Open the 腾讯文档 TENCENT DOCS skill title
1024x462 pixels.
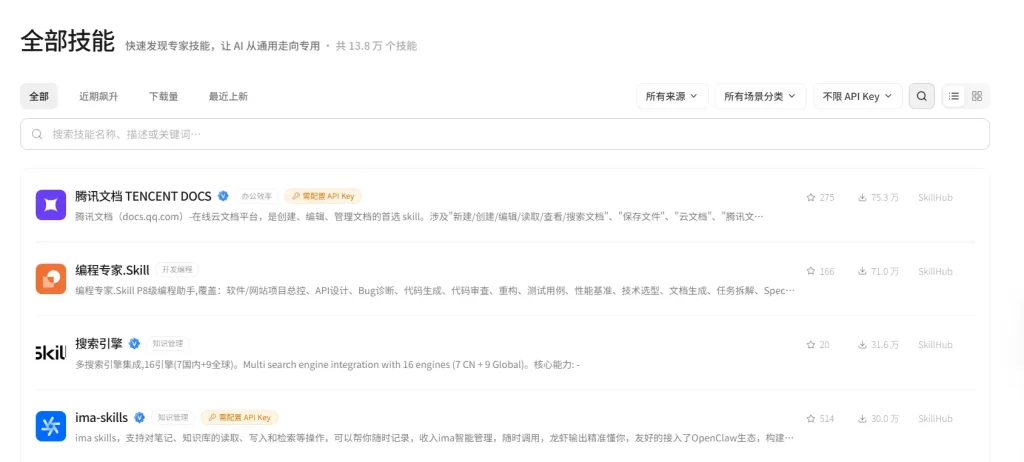[x=143, y=196]
